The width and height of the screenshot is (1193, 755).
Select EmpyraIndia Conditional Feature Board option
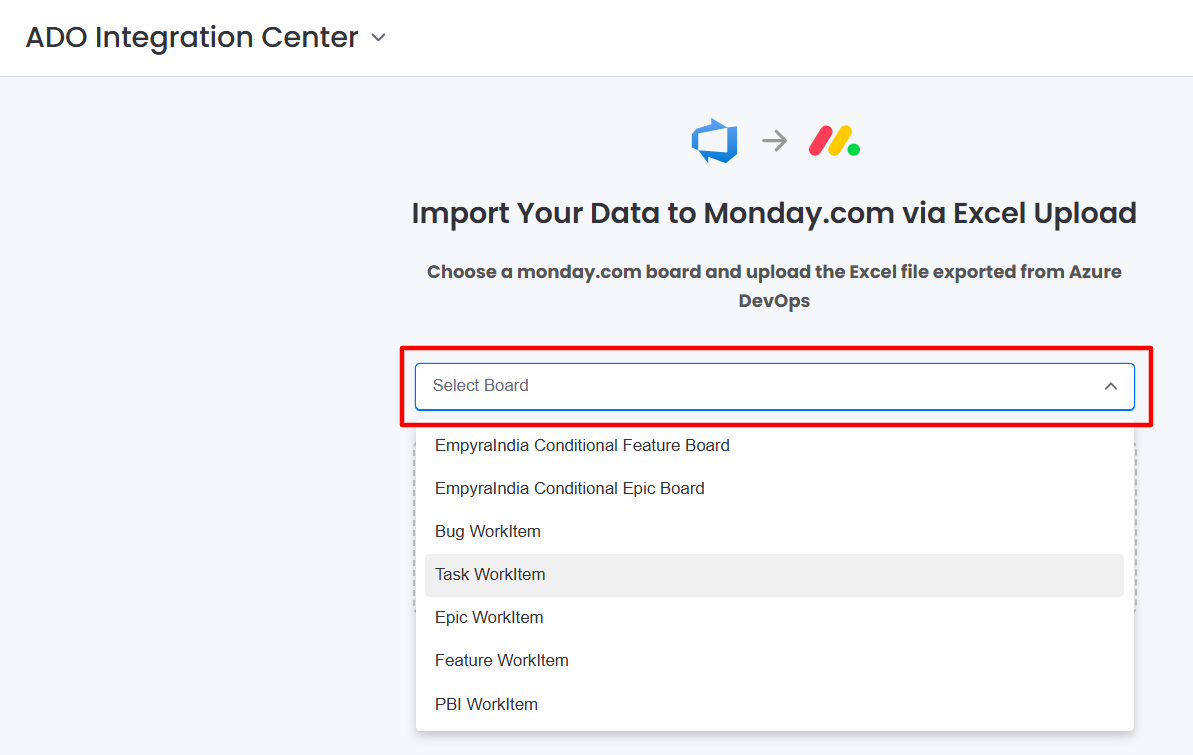point(775,445)
